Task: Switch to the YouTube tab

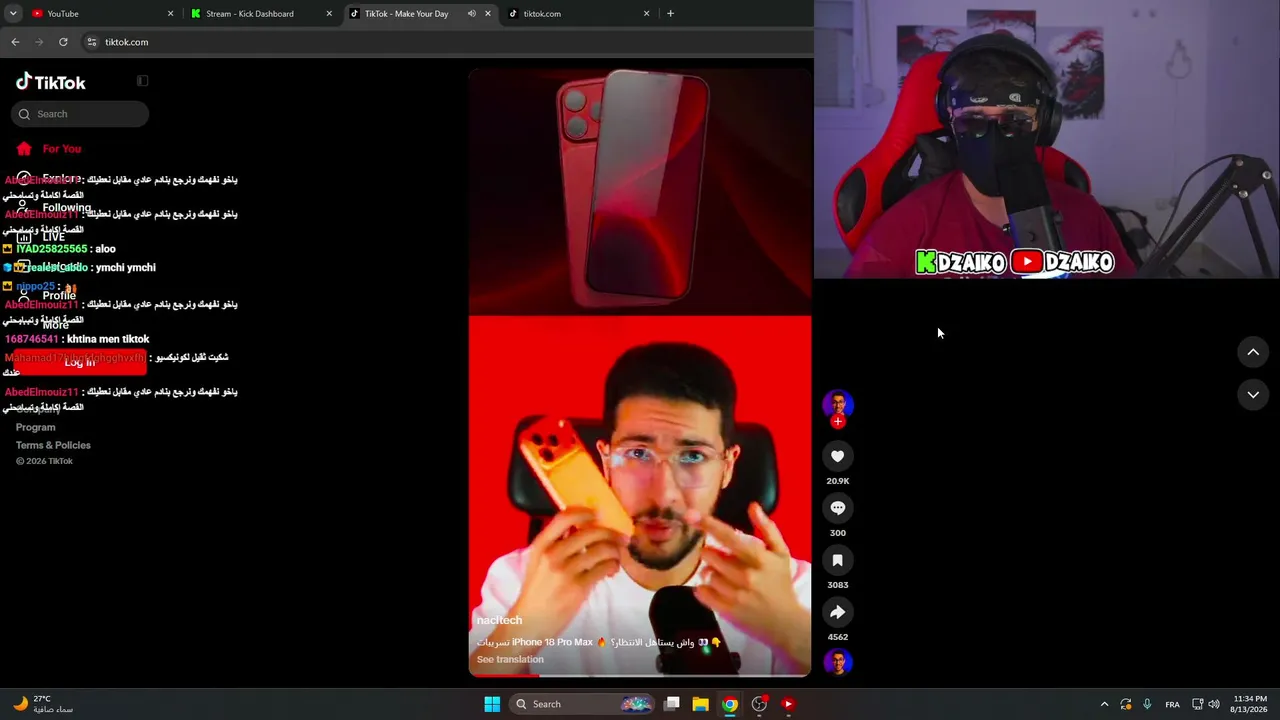Action: (x=100, y=14)
